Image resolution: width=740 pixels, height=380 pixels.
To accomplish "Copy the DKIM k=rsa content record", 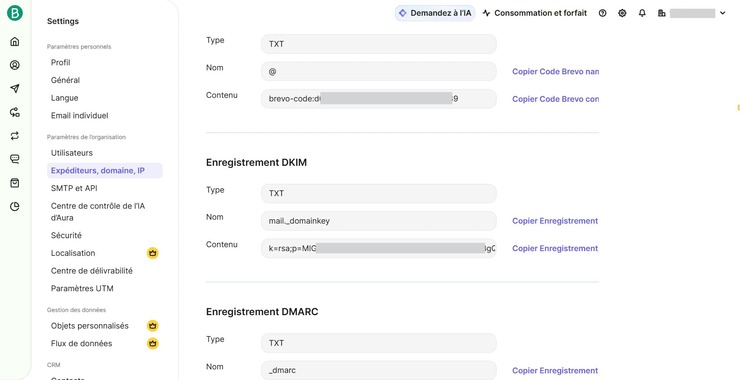I will [555, 248].
